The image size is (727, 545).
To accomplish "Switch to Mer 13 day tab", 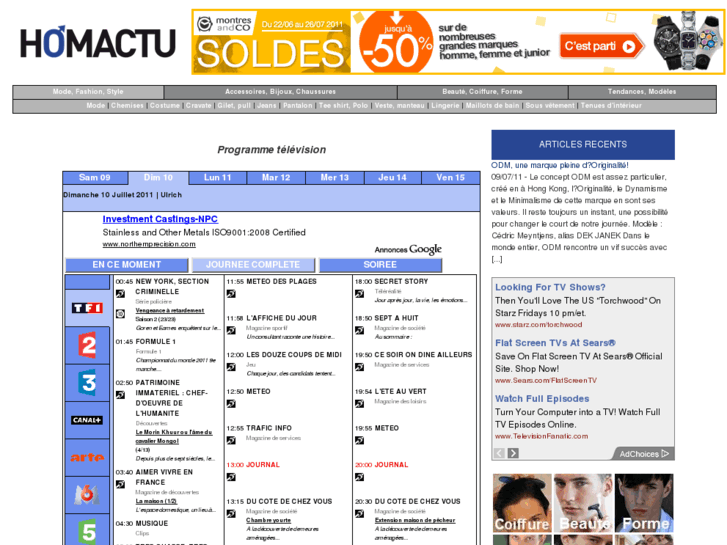I will point(335,178).
